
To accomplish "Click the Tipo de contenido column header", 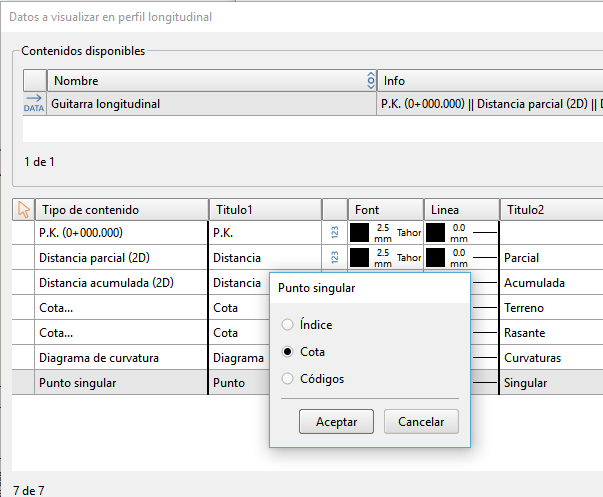I will [122, 210].
